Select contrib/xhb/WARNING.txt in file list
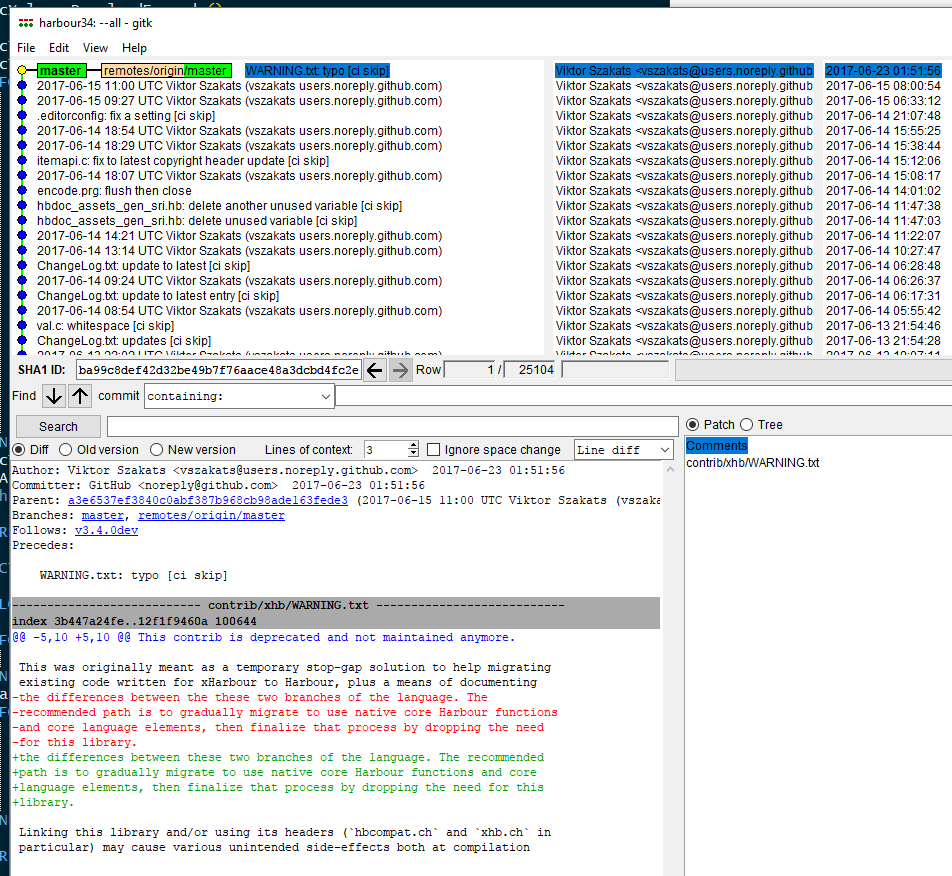Viewport: 952px width, 876px height. click(752, 463)
